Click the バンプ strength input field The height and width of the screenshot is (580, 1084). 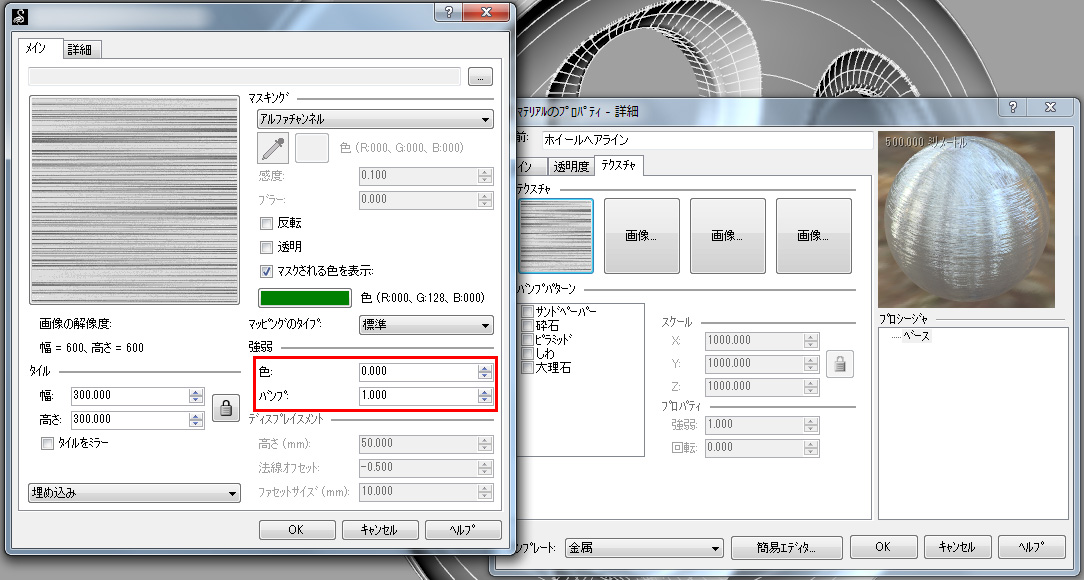point(418,395)
